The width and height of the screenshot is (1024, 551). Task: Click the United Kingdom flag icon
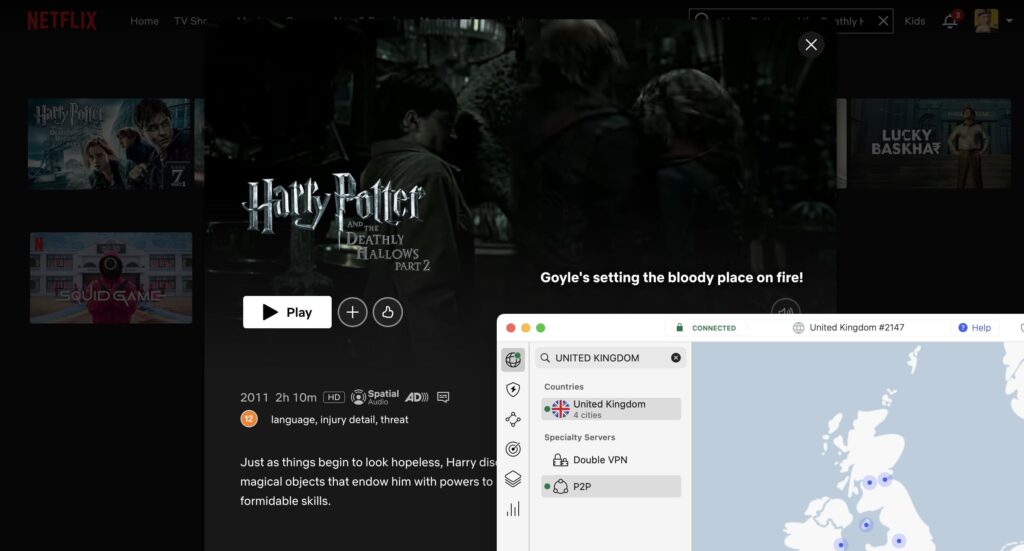pos(560,409)
